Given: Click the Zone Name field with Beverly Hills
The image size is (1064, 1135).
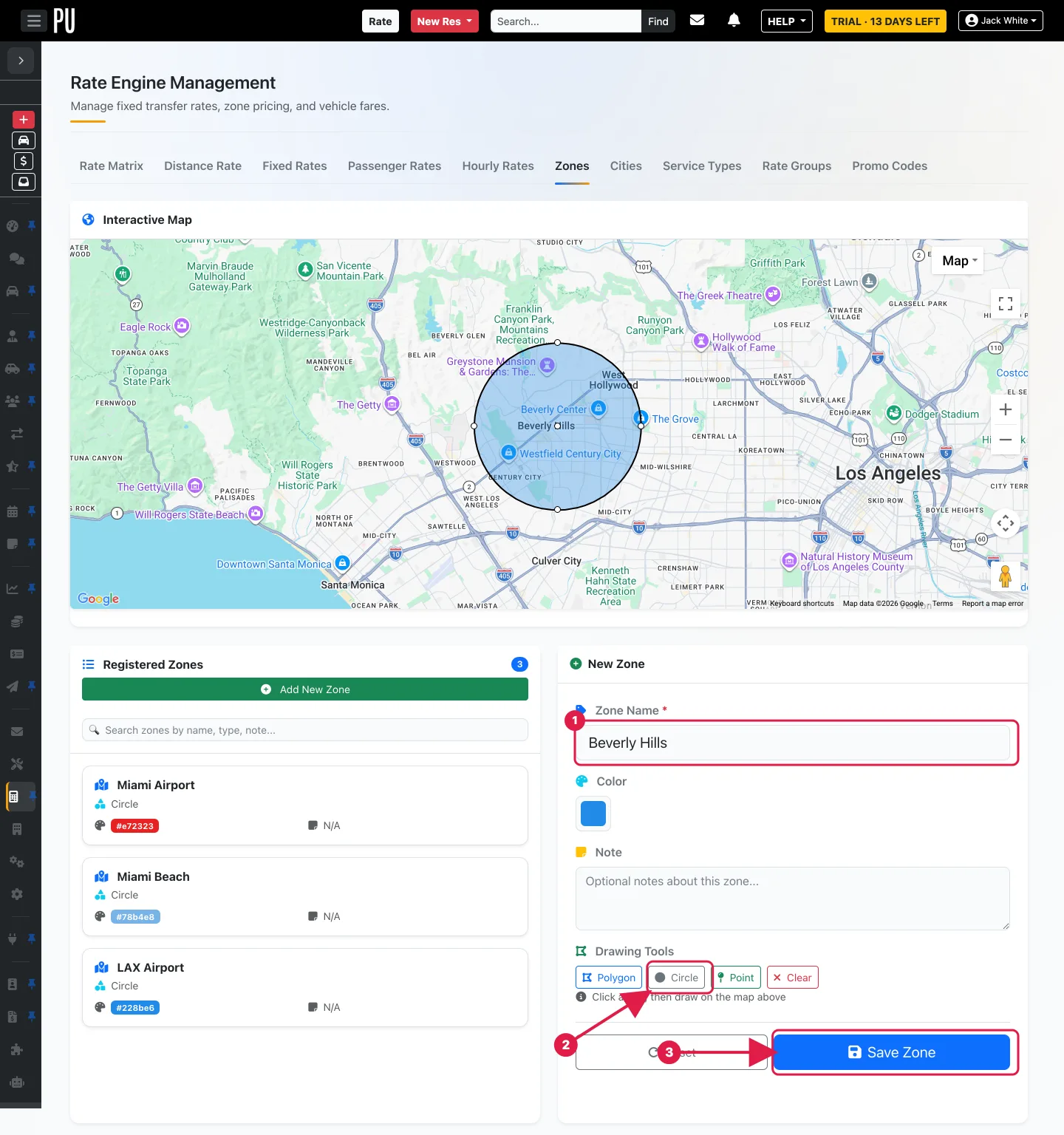Looking at the screenshot, I should click(792, 743).
